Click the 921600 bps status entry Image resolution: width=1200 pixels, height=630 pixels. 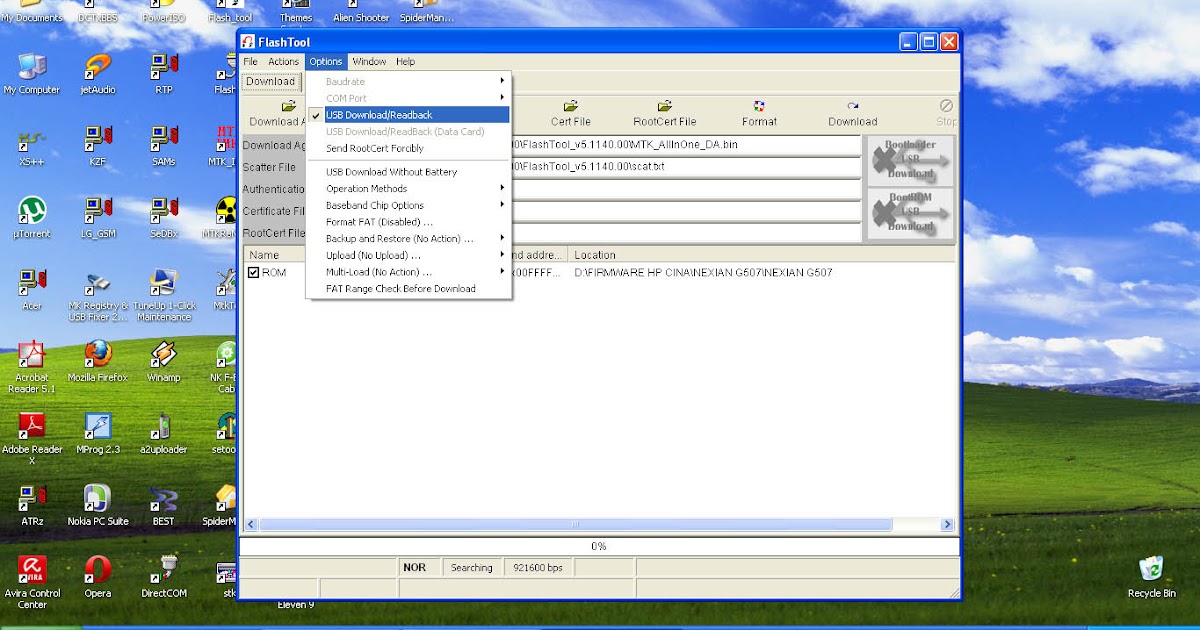(x=538, y=567)
